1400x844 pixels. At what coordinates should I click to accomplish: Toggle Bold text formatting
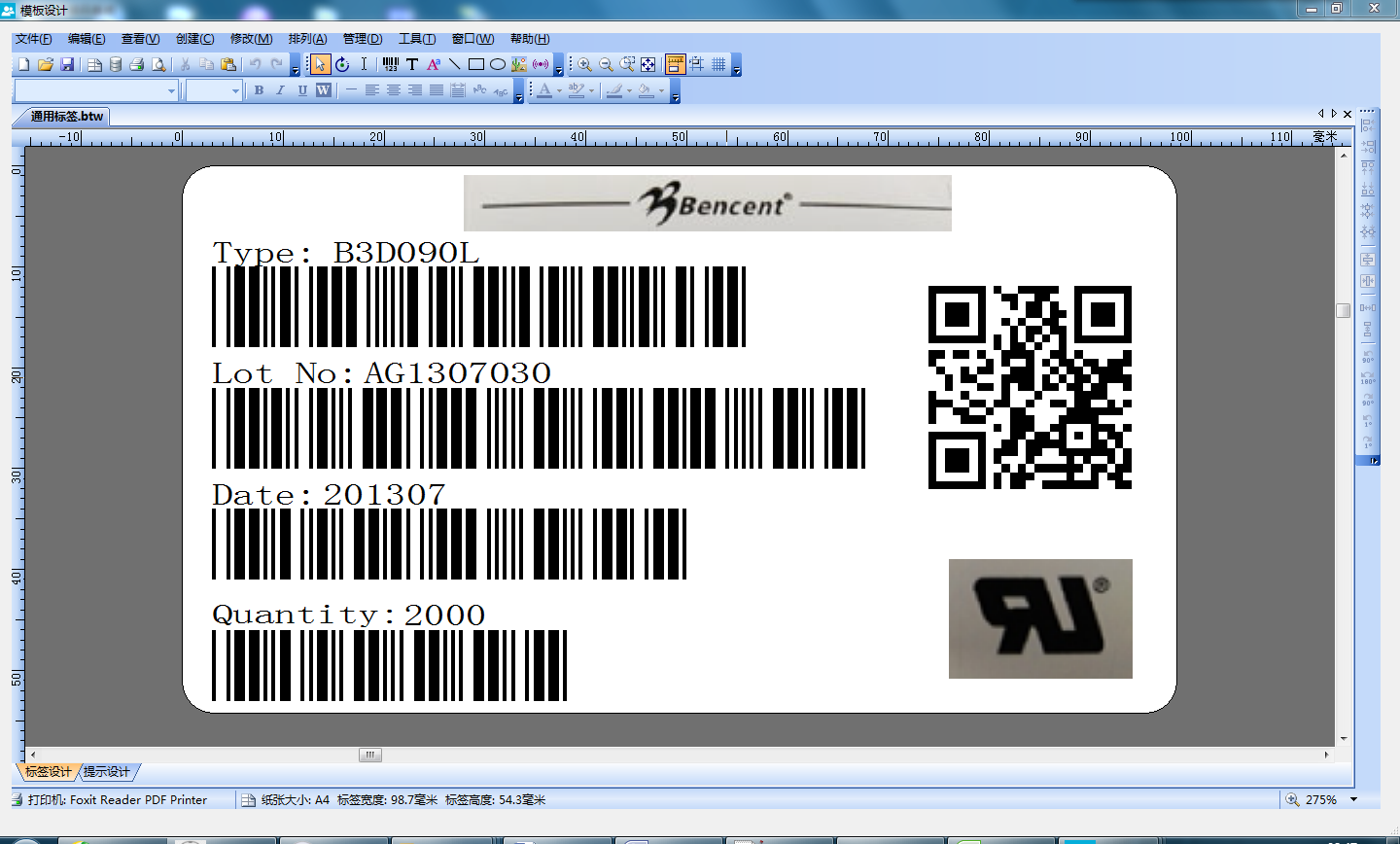259,90
